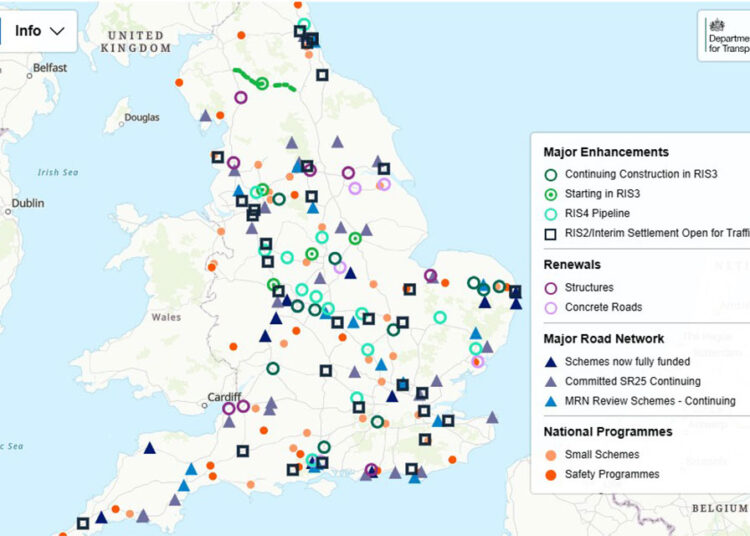Image resolution: width=750 pixels, height=536 pixels.
Task: Click the 'Continuing Construction in RIS3' label
Action: [641, 174]
